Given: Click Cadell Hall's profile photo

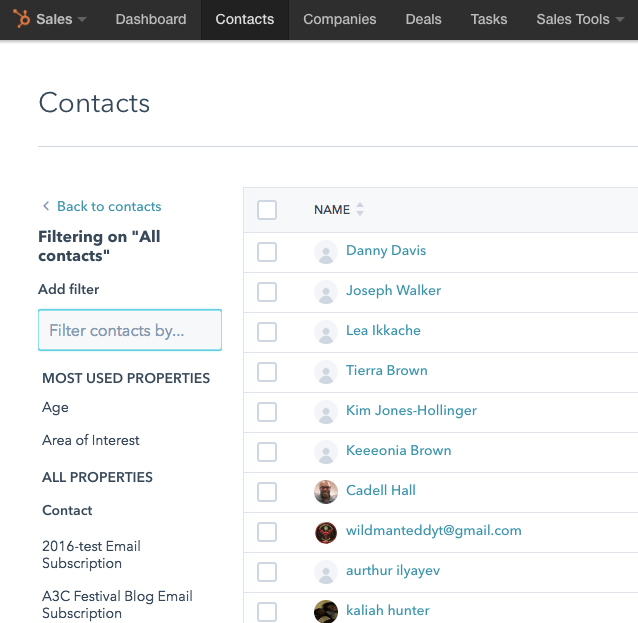Looking at the screenshot, I should pyautogui.click(x=325, y=492).
